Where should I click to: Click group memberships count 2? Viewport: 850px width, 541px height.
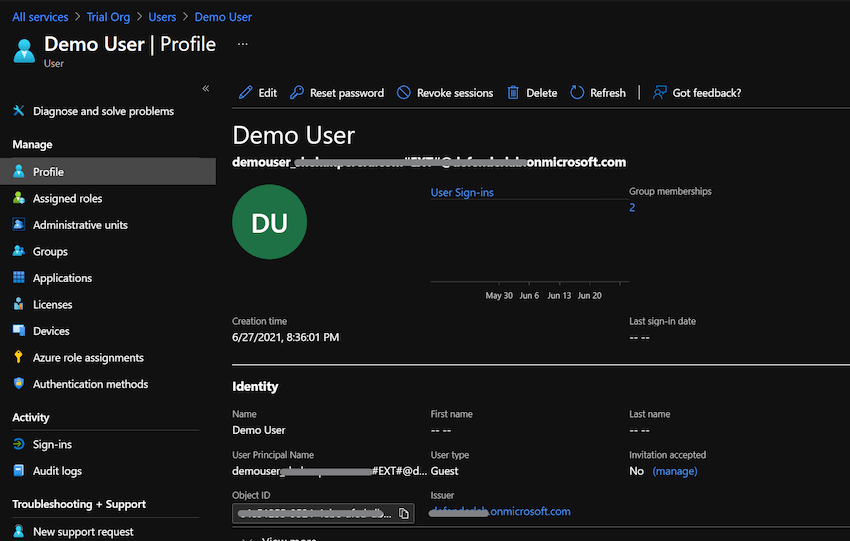(x=632, y=208)
